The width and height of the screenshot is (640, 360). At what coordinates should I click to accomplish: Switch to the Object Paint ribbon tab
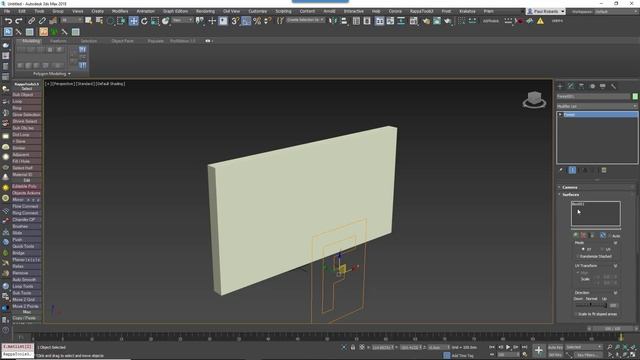(122, 41)
